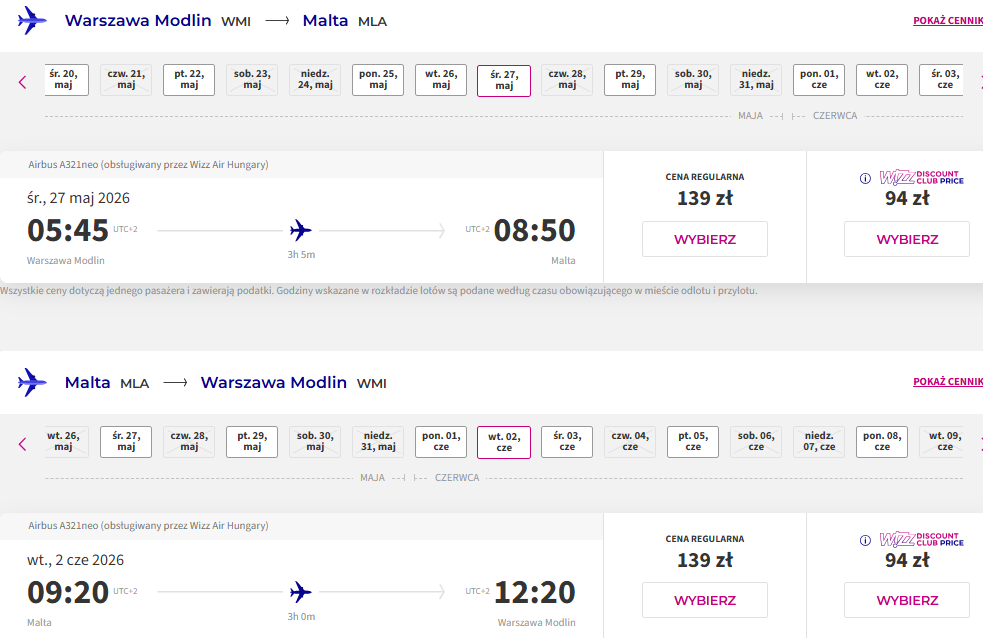Select outbound date pt. 29 maj
This screenshot has height=638, width=983.
coord(630,80)
